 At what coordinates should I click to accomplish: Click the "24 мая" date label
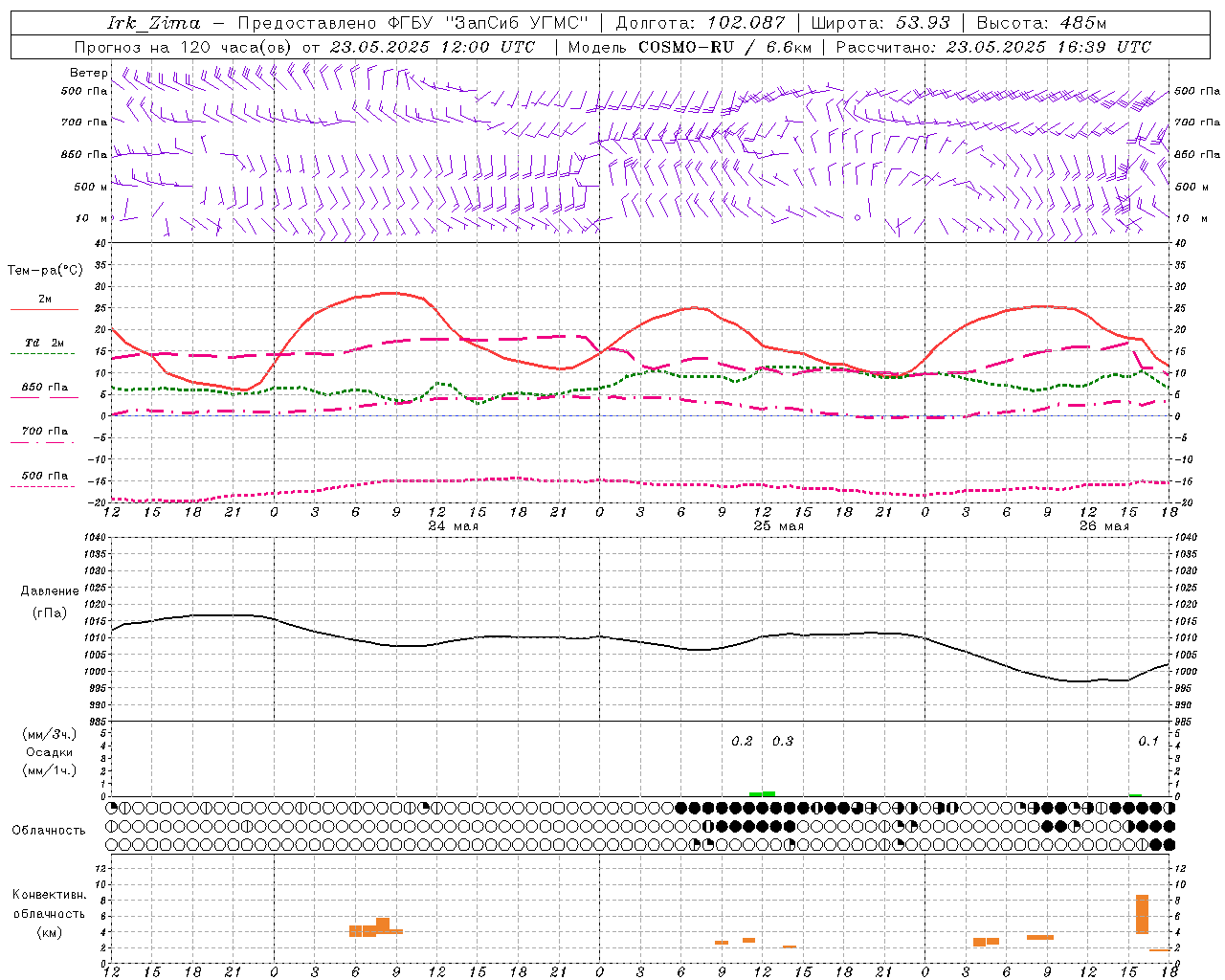(454, 526)
